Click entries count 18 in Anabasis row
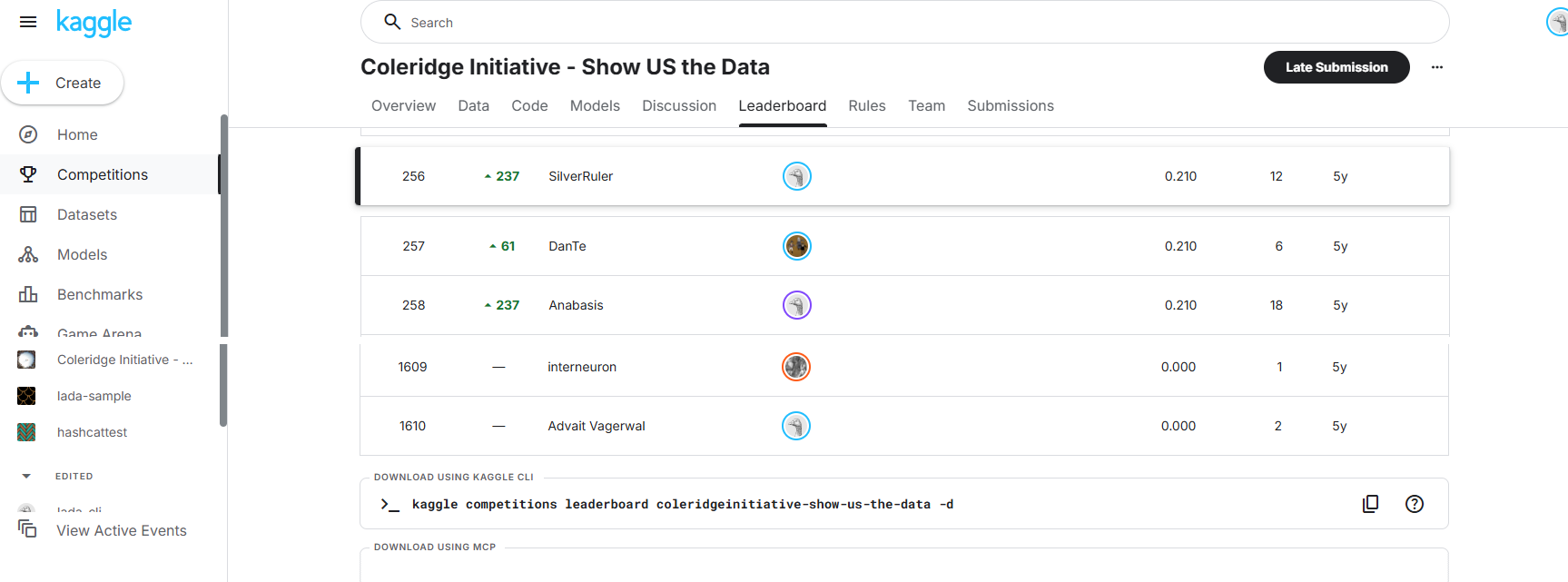Image resolution: width=1568 pixels, height=582 pixels. [1277, 305]
